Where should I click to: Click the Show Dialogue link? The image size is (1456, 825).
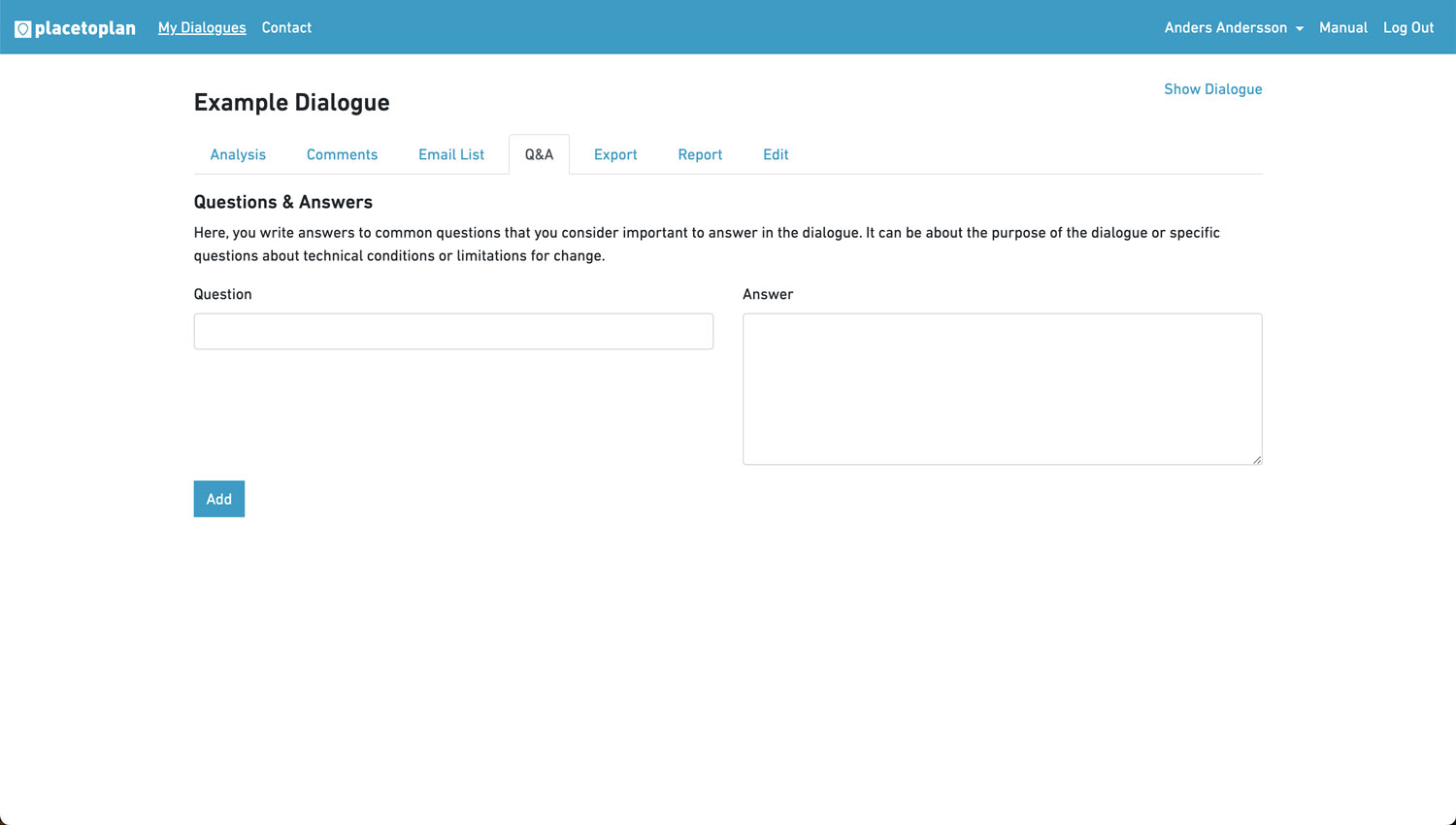1212,89
